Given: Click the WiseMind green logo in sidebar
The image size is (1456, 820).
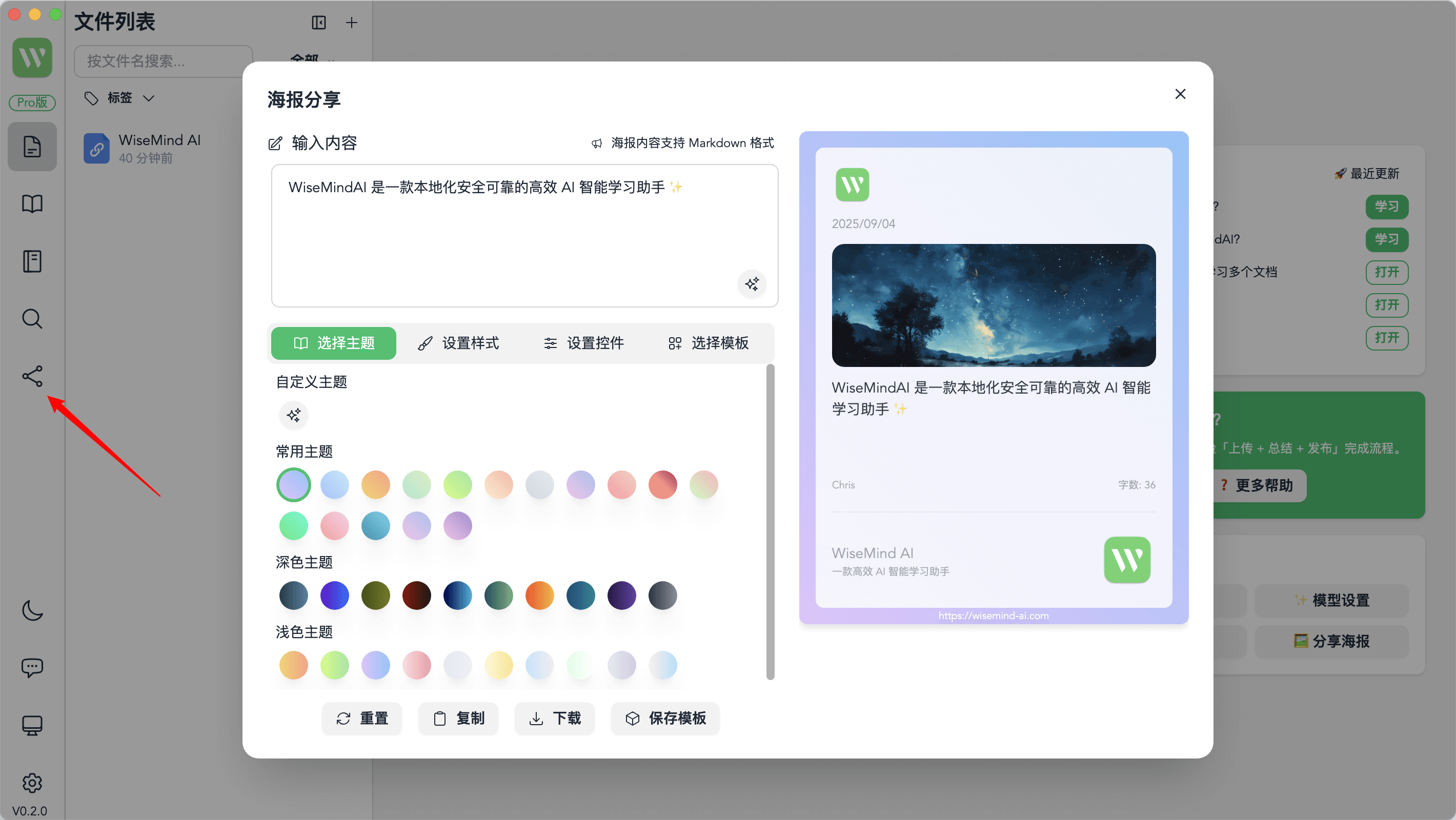Looking at the screenshot, I should [x=32, y=57].
